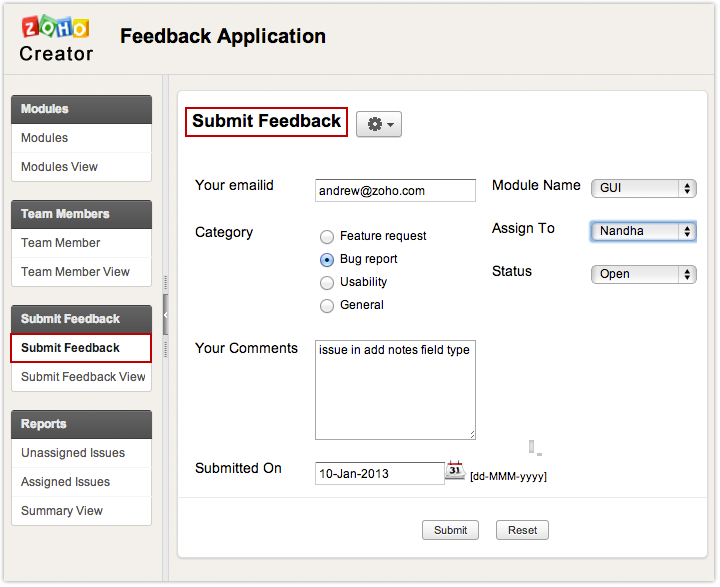Expand the Module Name dropdown
Image resolution: width=720 pixels, height=587 pixels.
click(x=643, y=188)
